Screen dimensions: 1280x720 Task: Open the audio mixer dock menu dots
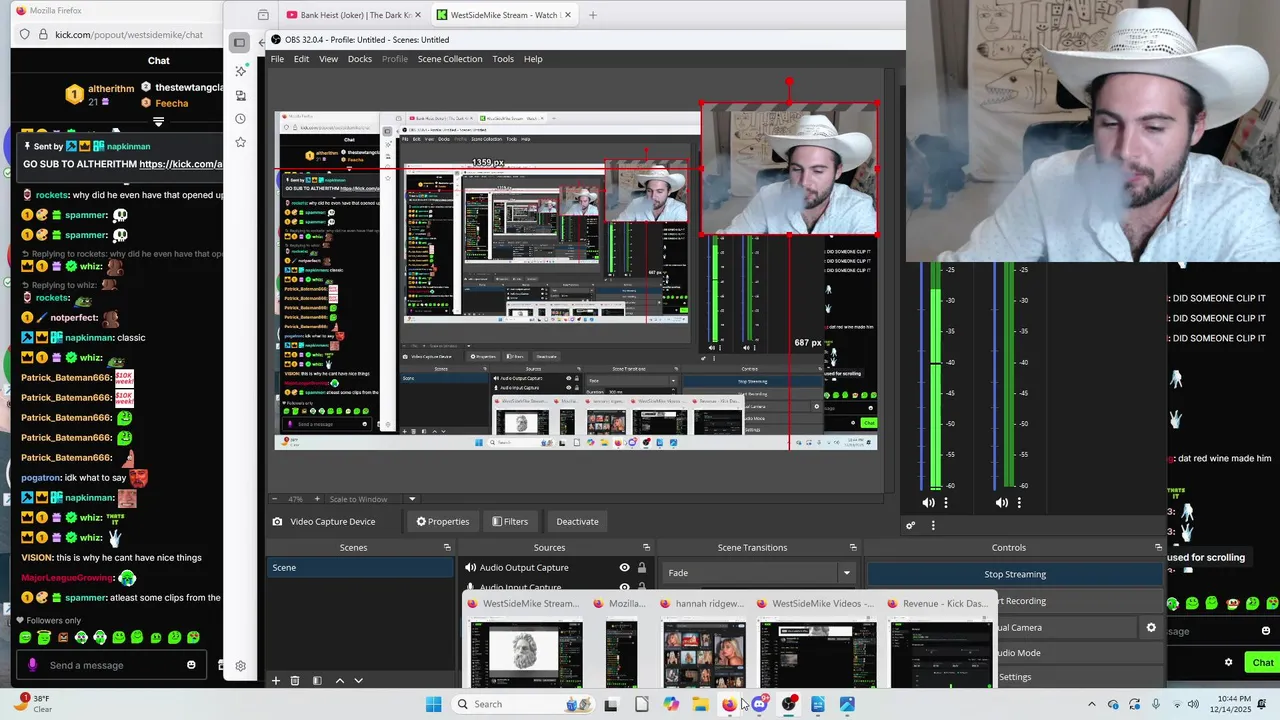coord(933,525)
